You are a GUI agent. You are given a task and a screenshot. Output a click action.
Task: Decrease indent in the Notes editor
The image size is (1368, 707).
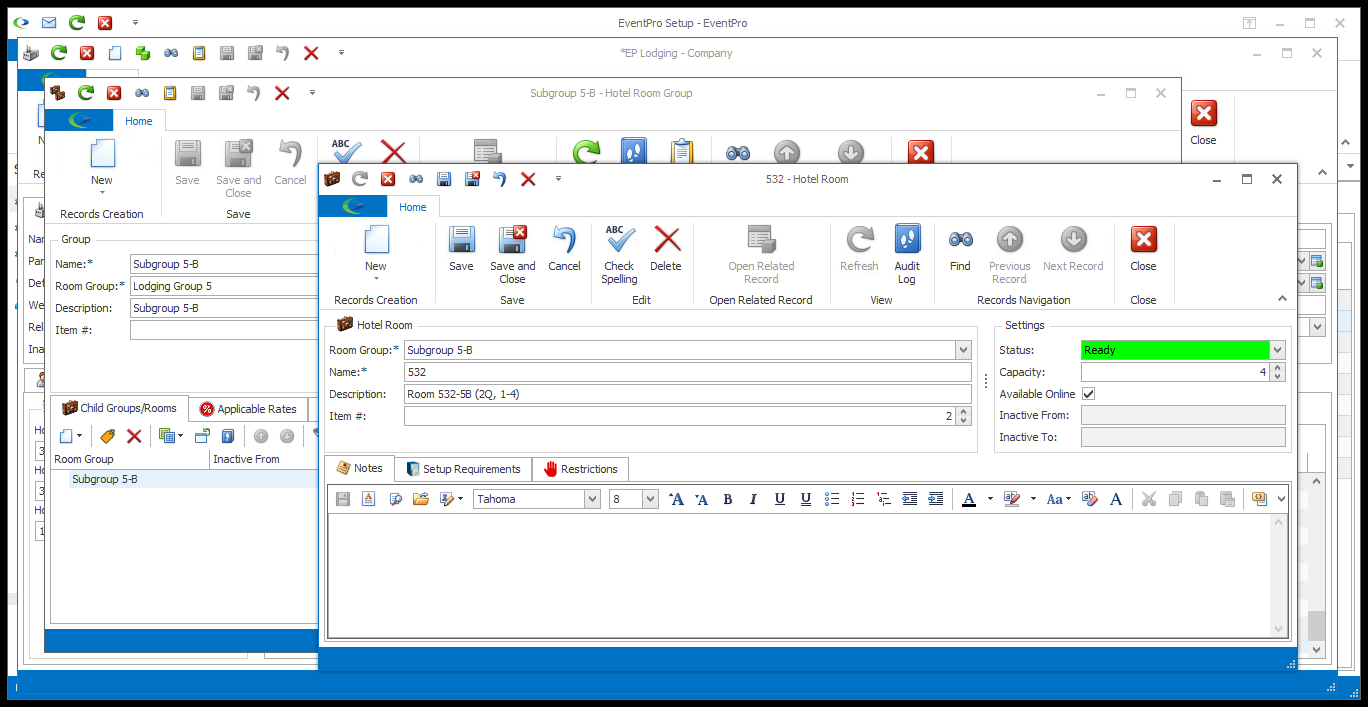coord(910,499)
